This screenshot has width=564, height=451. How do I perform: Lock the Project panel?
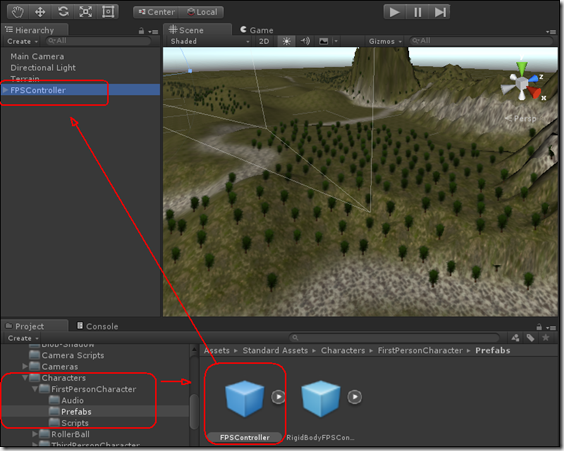point(539,327)
